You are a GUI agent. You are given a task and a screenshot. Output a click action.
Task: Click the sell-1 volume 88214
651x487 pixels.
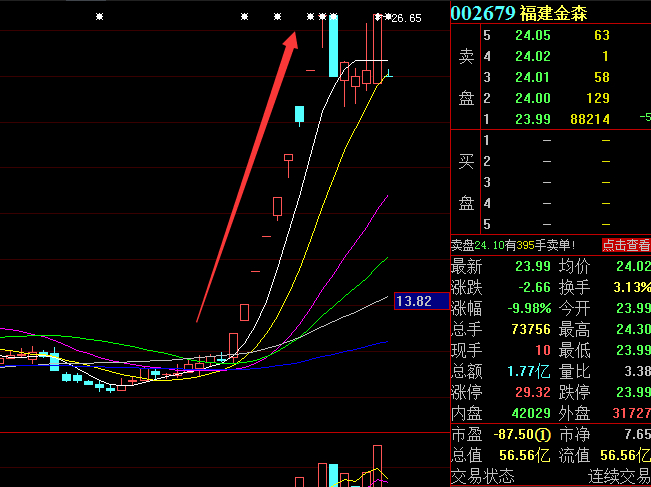(590, 120)
